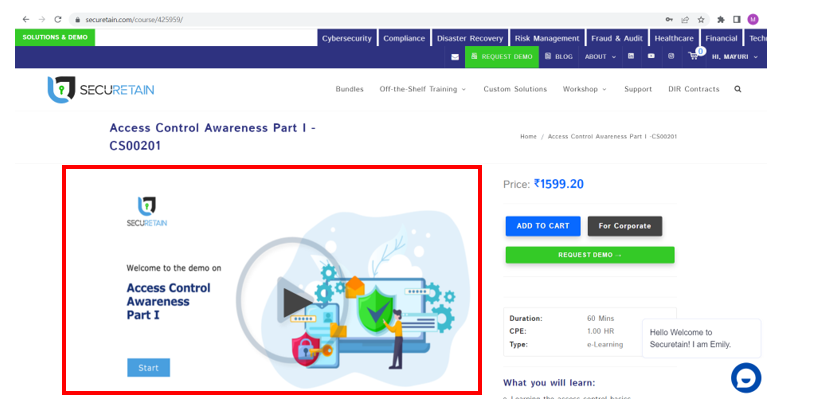Open the Chrome profile avatar M
Screen dimensions: 816x402
click(x=753, y=20)
